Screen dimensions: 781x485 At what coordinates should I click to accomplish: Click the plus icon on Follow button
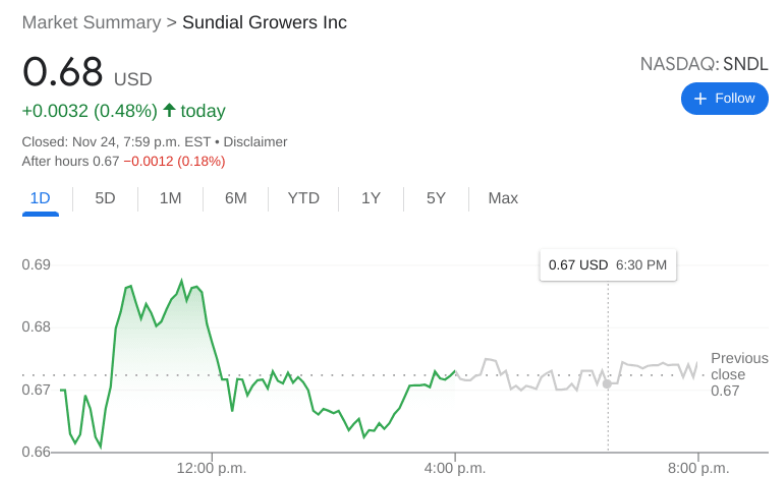point(700,98)
